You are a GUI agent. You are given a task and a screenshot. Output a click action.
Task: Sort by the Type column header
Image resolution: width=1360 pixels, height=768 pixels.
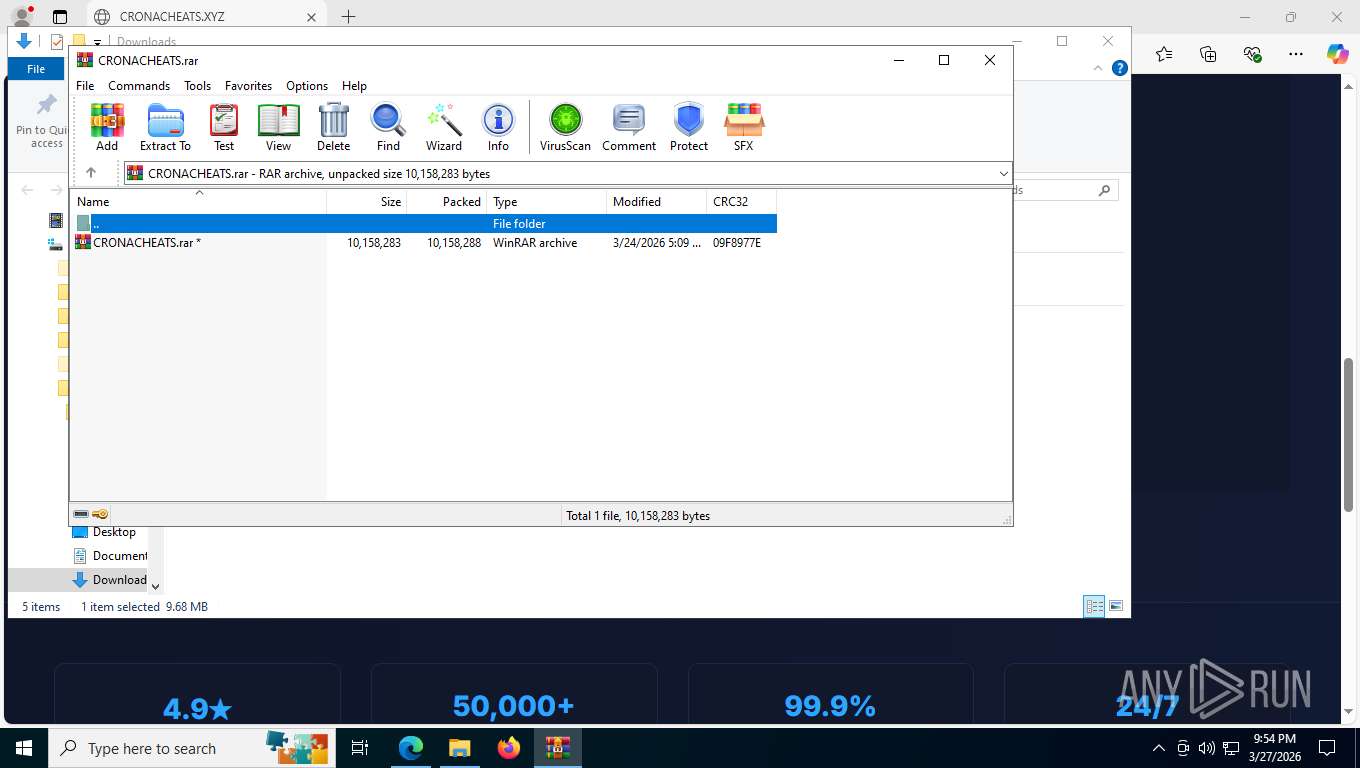click(x=547, y=201)
